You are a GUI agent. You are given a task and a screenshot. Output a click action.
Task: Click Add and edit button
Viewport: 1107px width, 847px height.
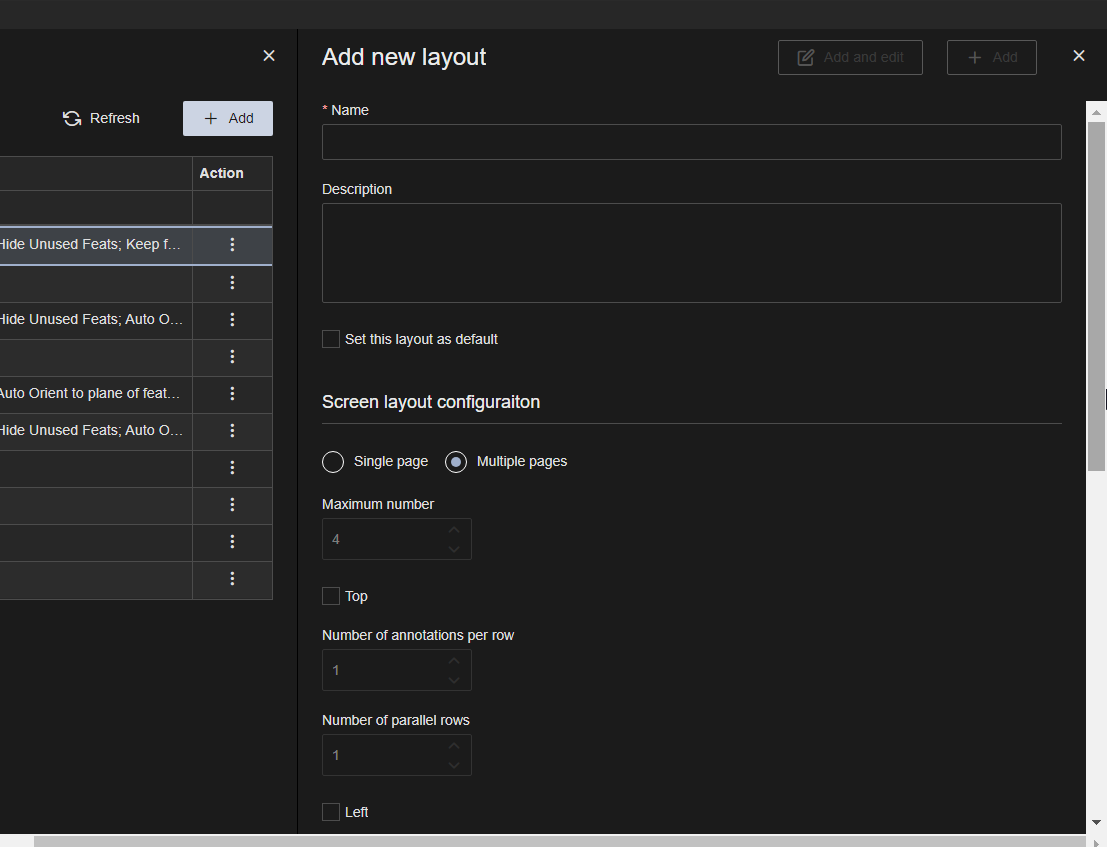pos(850,58)
